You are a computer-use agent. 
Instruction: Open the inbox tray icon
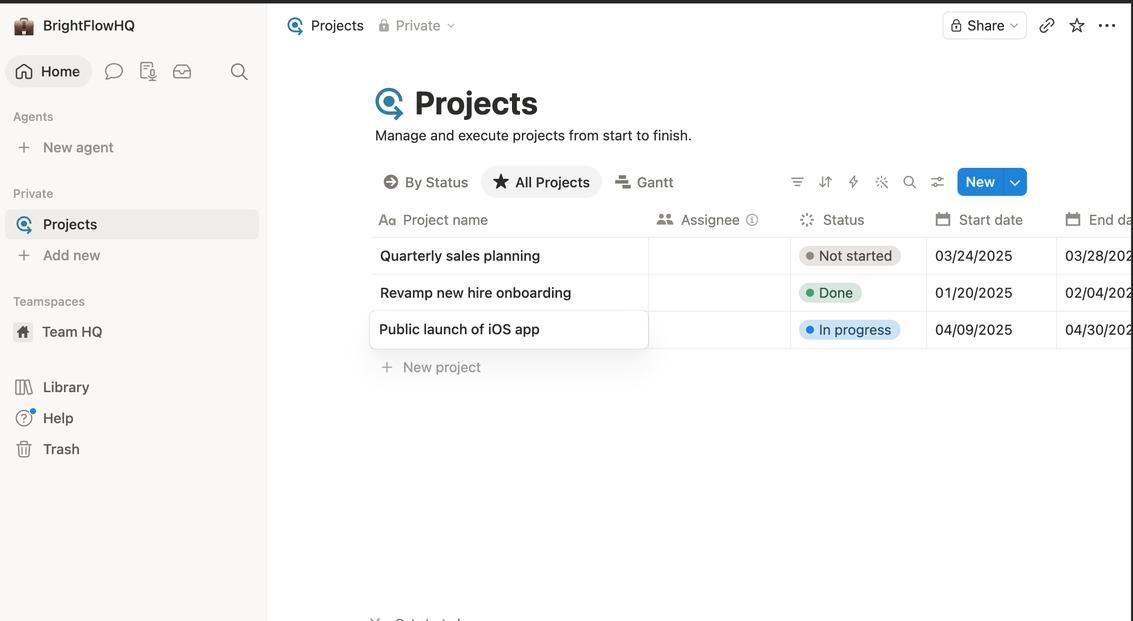(x=182, y=72)
